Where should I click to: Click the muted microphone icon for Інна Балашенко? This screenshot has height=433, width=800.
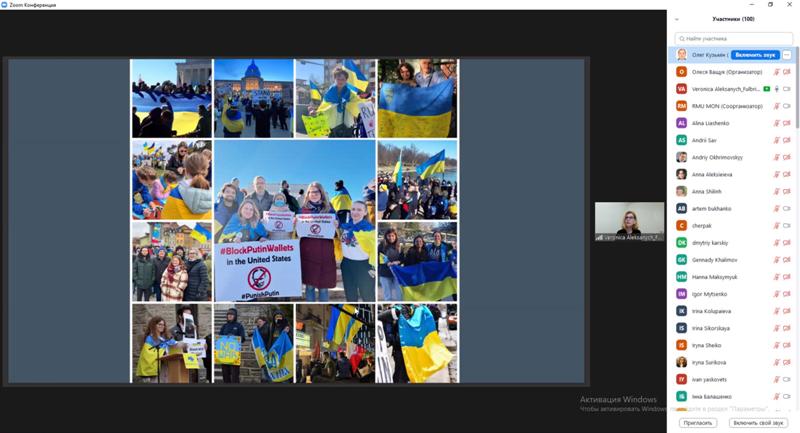click(777, 396)
